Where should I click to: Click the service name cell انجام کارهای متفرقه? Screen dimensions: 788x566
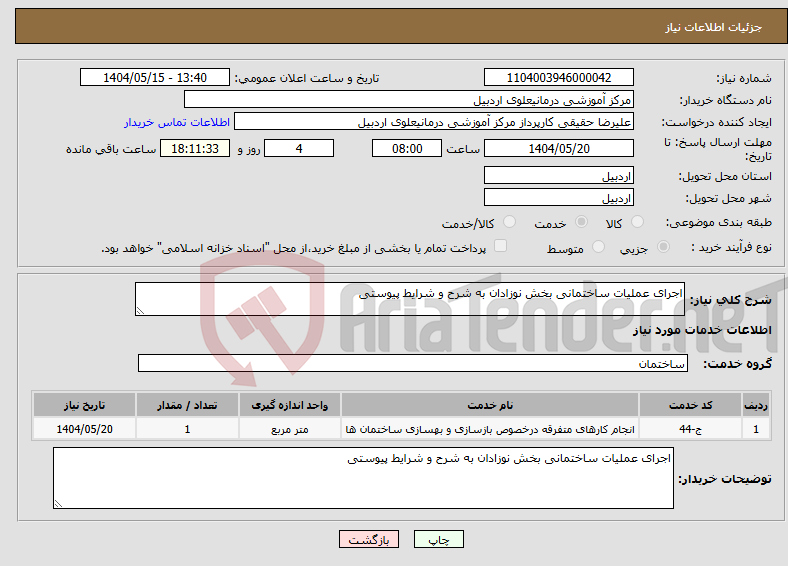click(x=489, y=429)
